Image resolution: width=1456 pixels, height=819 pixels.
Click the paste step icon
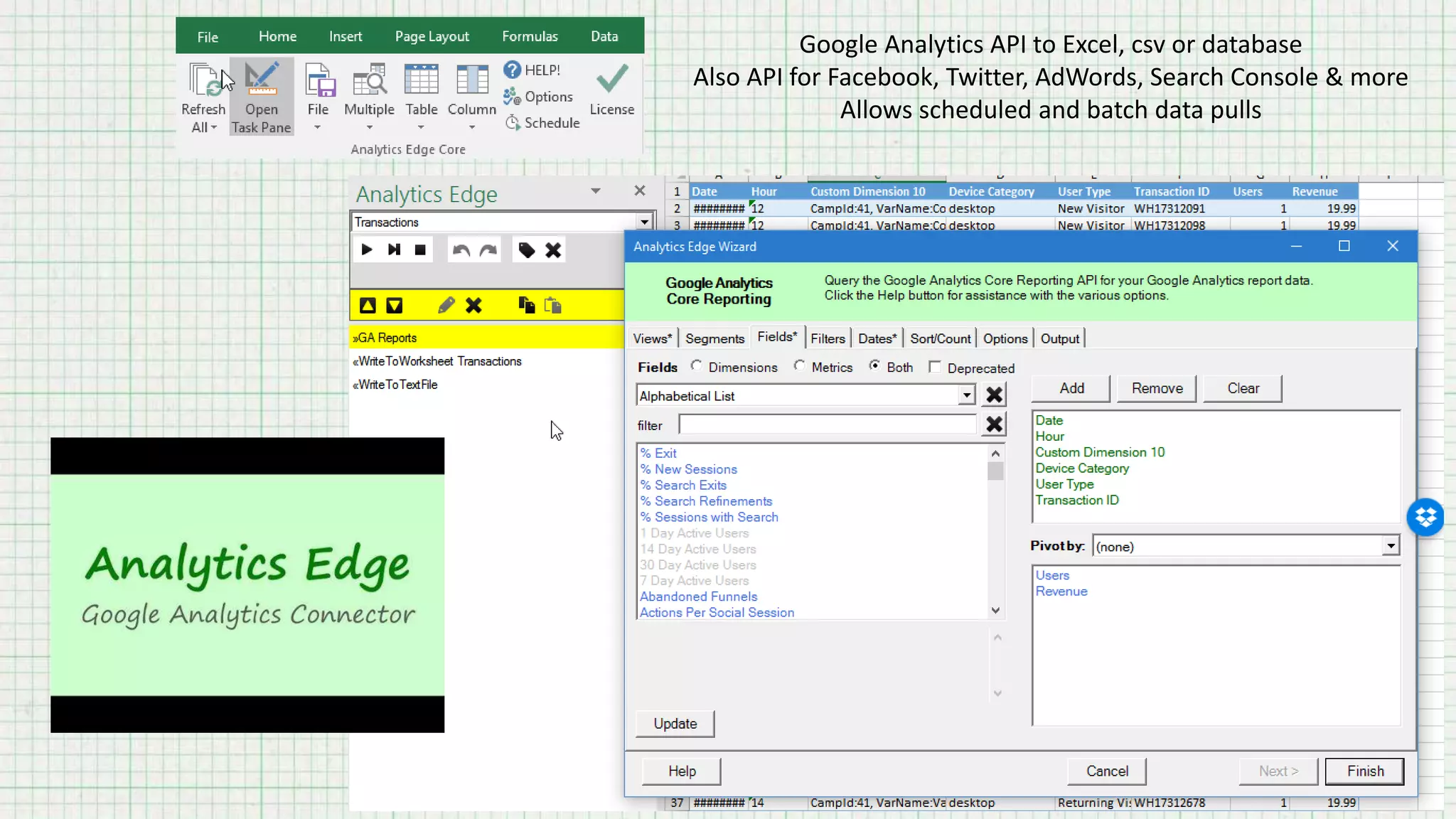coord(553,305)
